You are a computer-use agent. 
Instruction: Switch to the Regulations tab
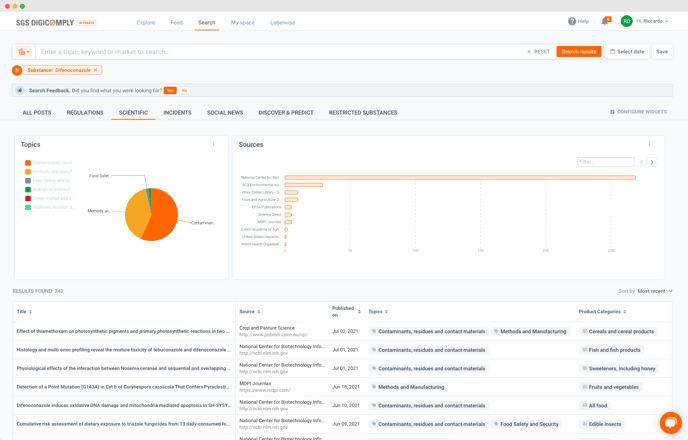[x=85, y=113]
